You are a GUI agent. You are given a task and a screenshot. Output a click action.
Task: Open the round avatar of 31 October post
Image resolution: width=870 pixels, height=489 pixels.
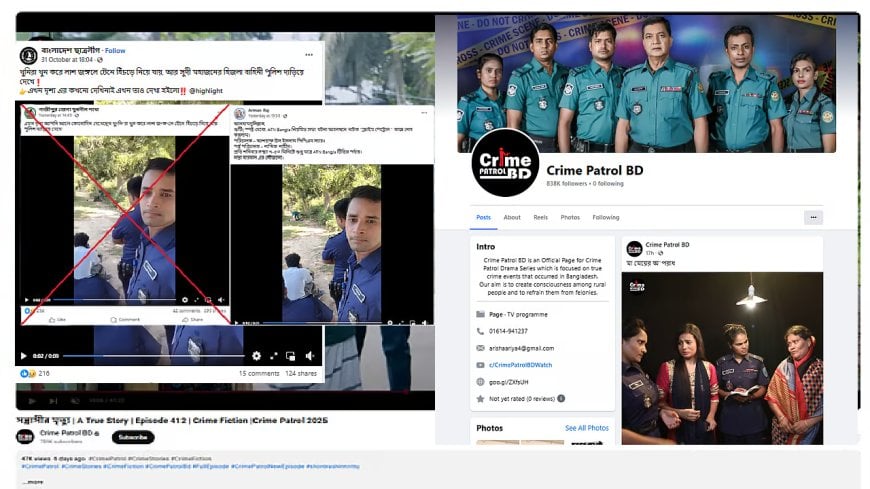click(x=28, y=56)
